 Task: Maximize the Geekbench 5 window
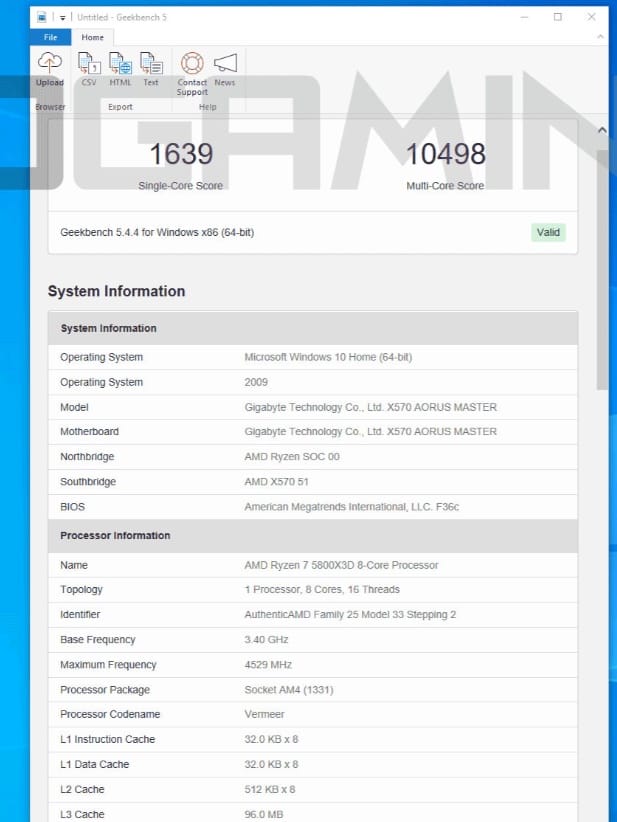coord(558,17)
